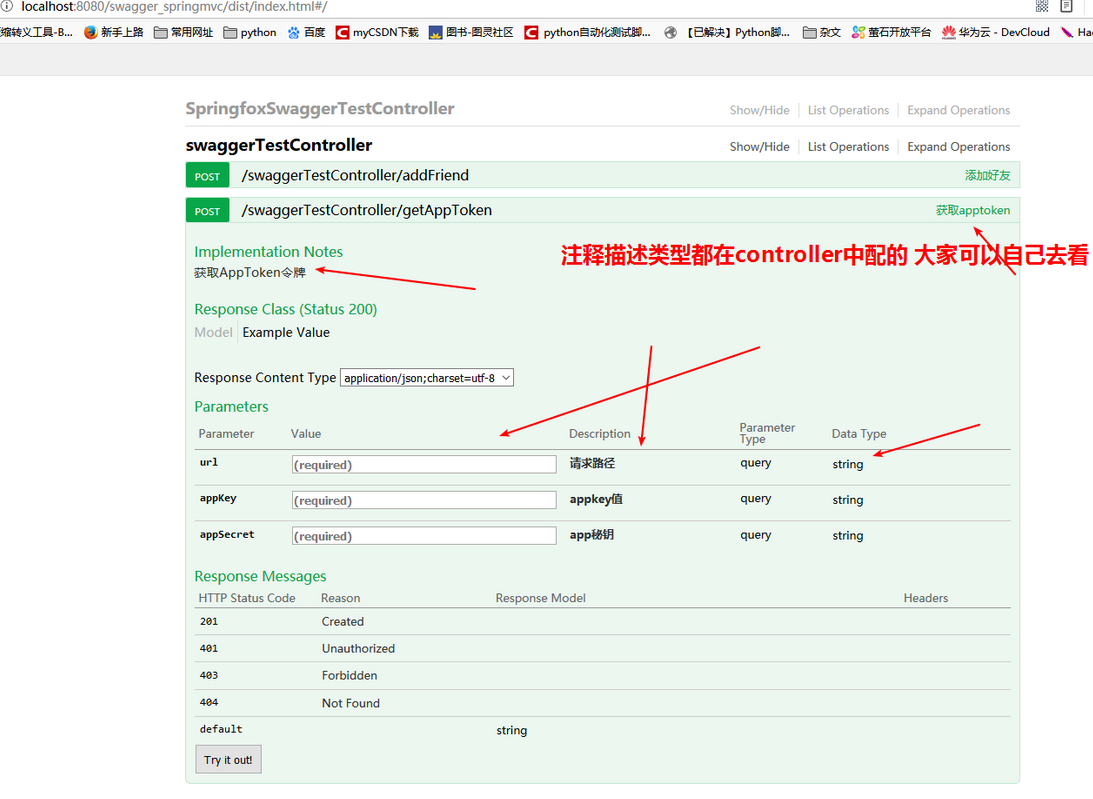This screenshot has height=799, width=1093.
Task: Open the 百度 bookmark
Action: [306, 32]
